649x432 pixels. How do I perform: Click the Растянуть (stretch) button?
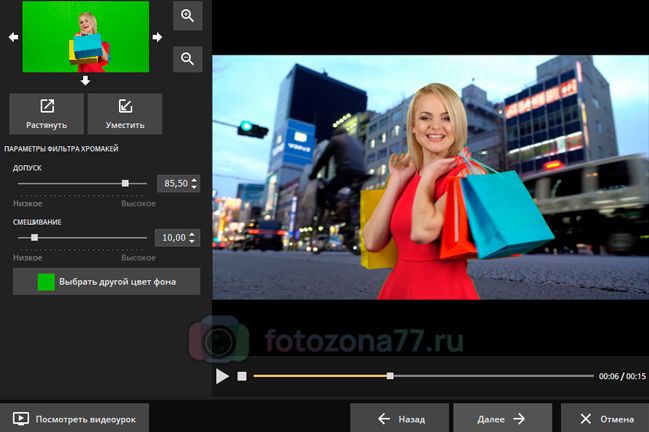46,114
